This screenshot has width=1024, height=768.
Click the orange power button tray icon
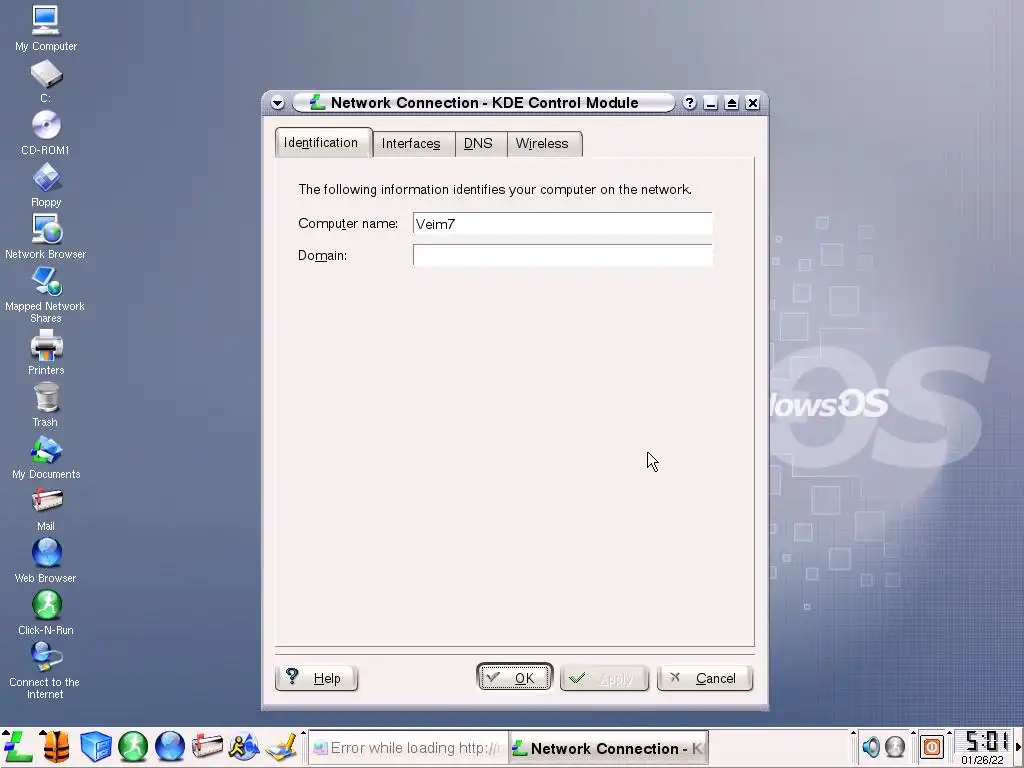pyautogui.click(x=932, y=746)
